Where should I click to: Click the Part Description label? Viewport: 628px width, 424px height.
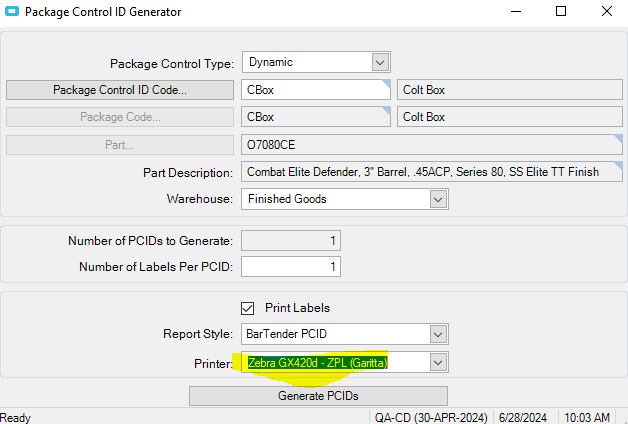point(188,173)
